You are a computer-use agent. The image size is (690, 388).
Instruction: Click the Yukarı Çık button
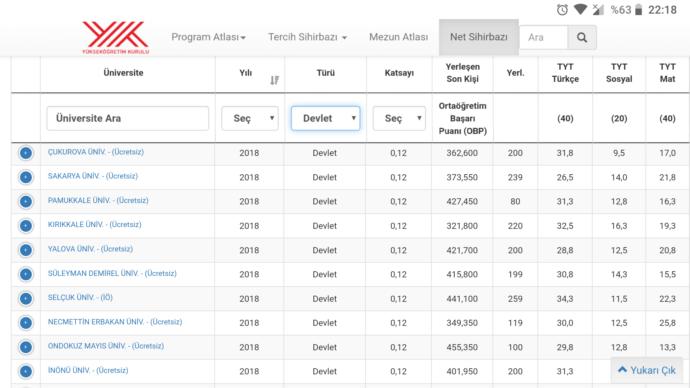click(x=646, y=370)
